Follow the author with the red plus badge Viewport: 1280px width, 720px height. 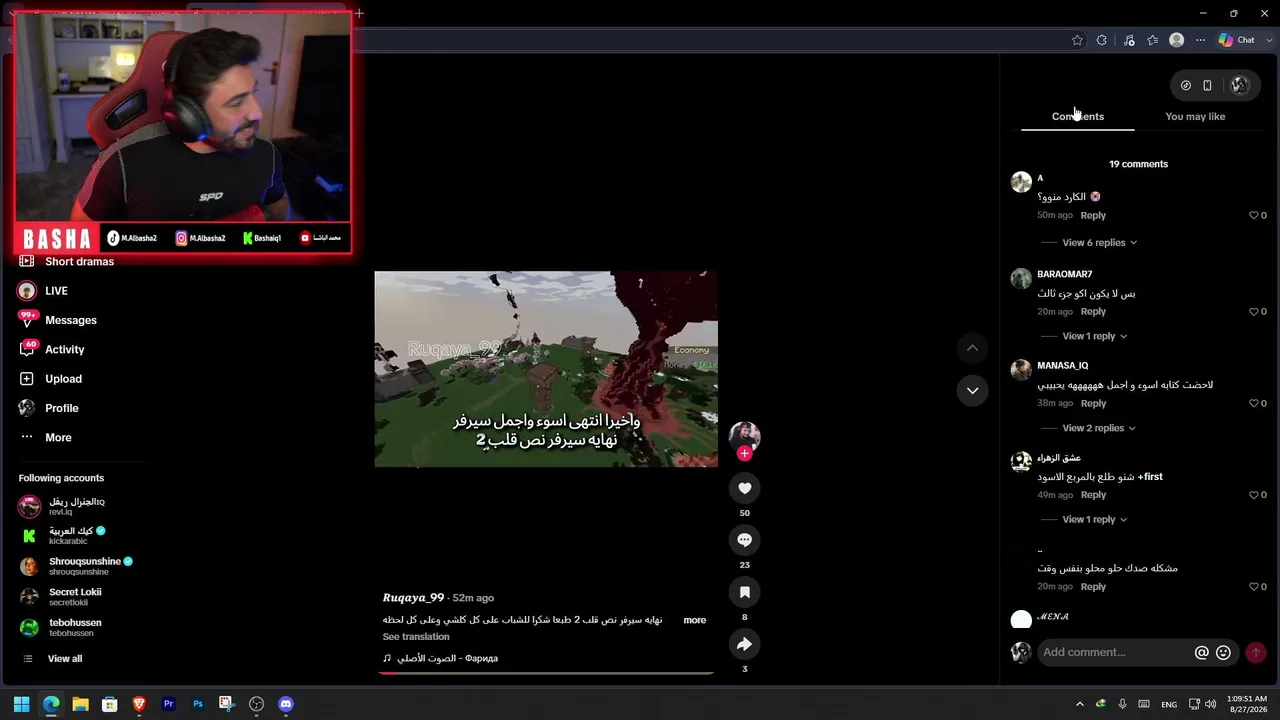pyautogui.click(x=744, y=453)
